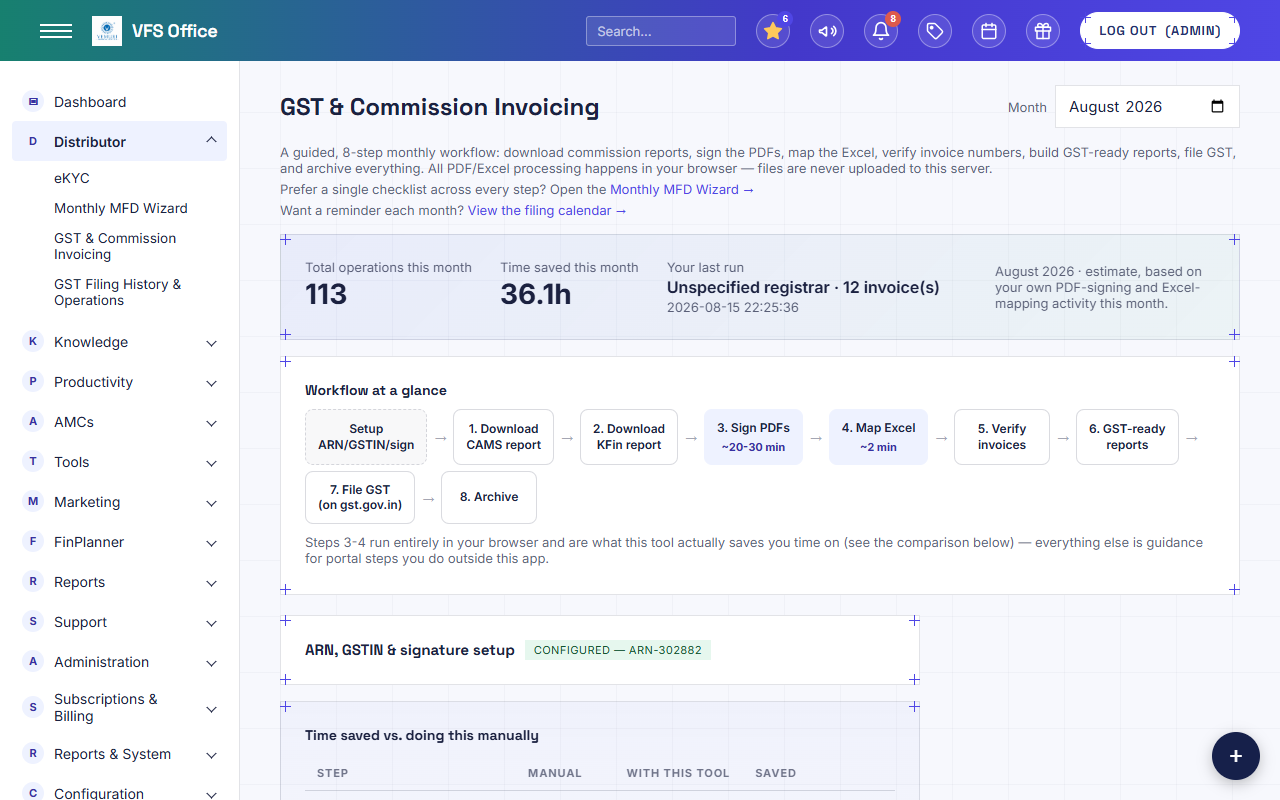This screenshot has height=800, width=1280.
Task: Open the gift icon in header
Action: tap(1043, 31)
